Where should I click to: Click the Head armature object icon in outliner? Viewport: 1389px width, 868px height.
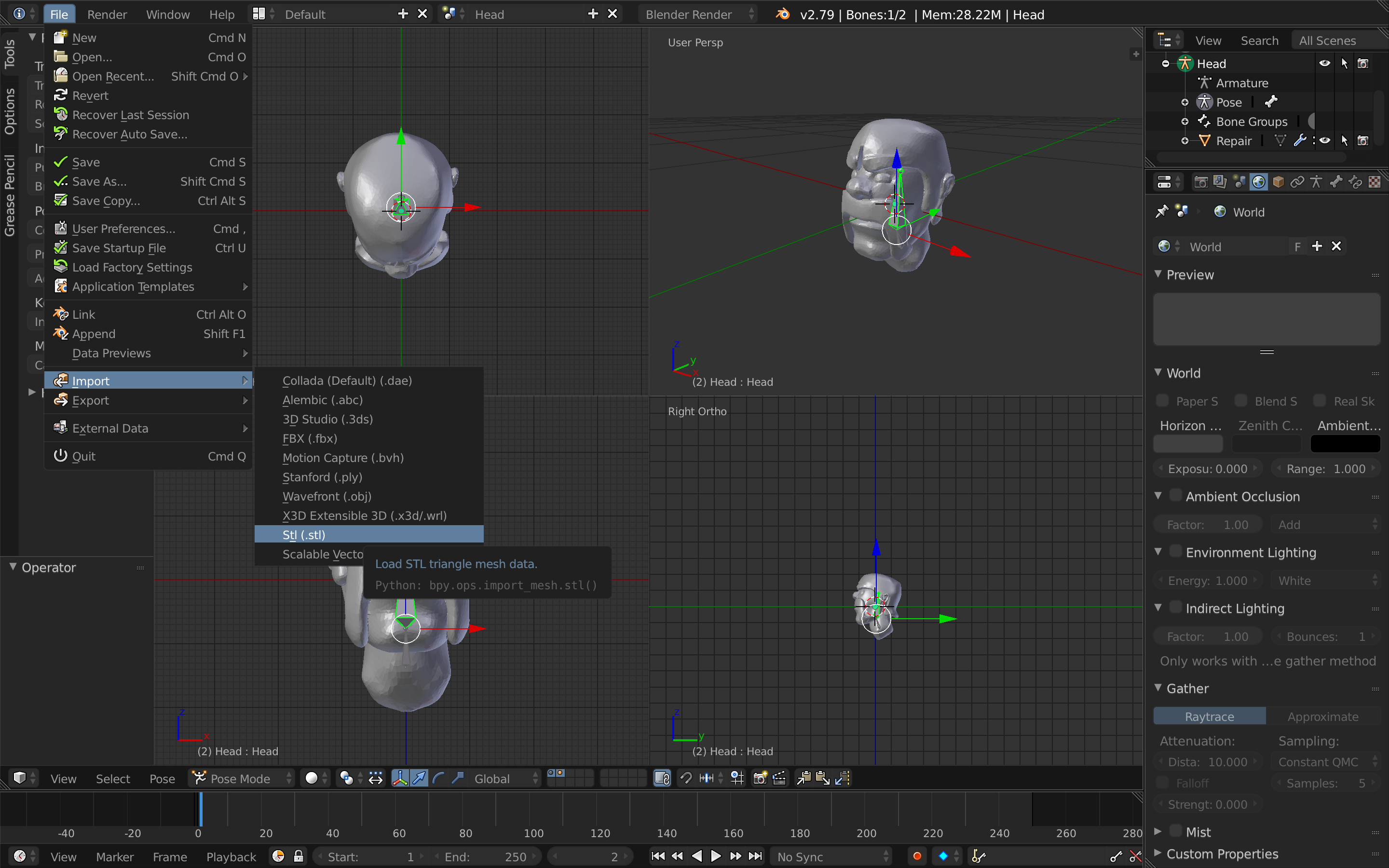[x=1185, y=64]
